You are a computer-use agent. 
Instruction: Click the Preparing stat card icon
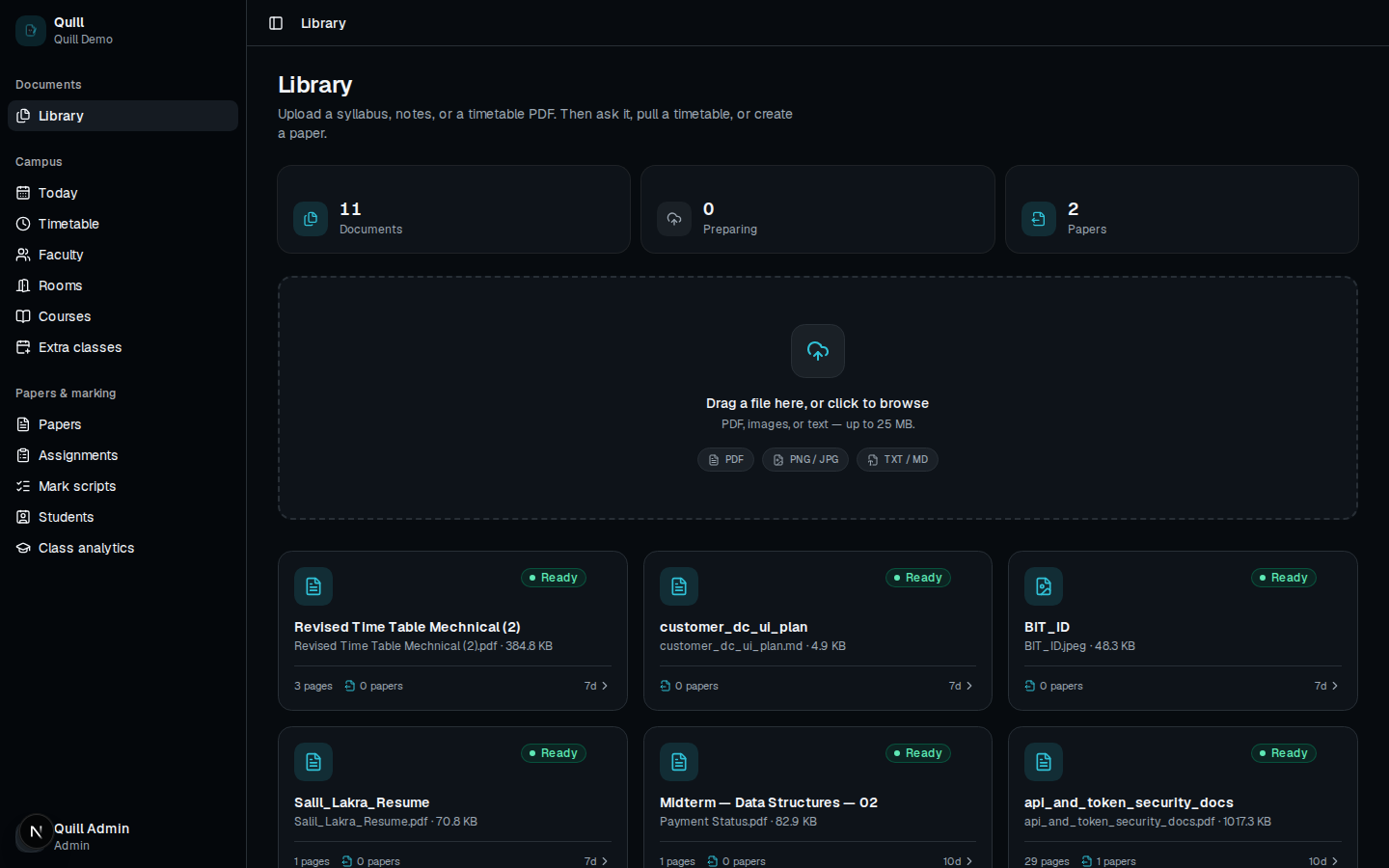coord(674,219)
